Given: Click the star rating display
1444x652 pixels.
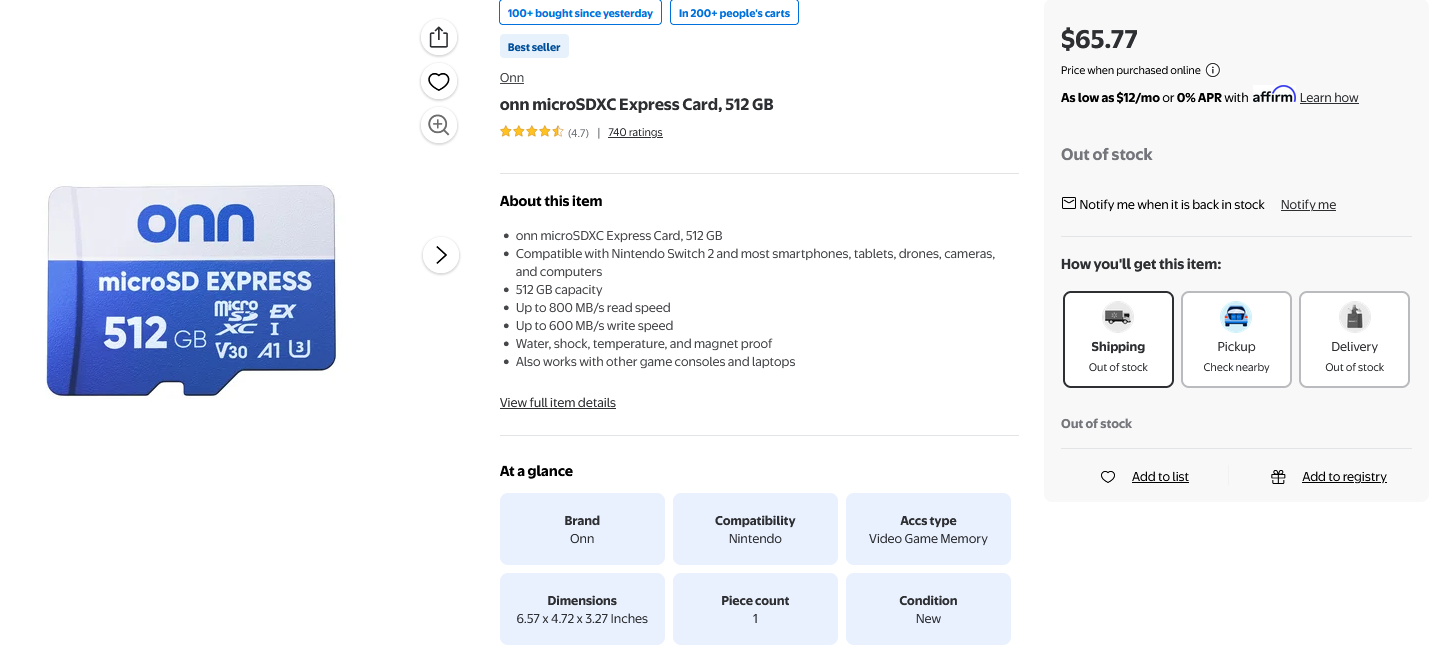Looking at the screenshot, I should tap(532, 132).
